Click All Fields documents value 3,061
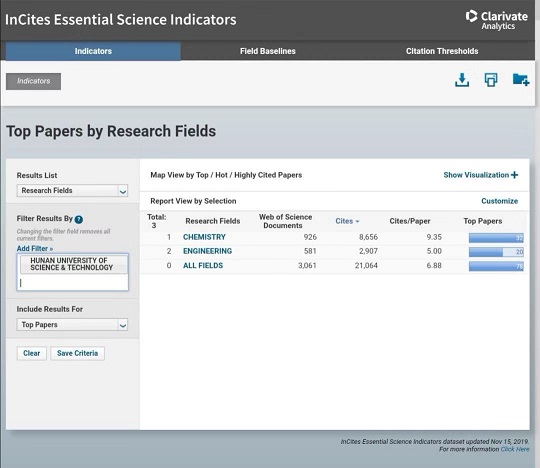This screenshot has height=468, width=540. [307, 266]
